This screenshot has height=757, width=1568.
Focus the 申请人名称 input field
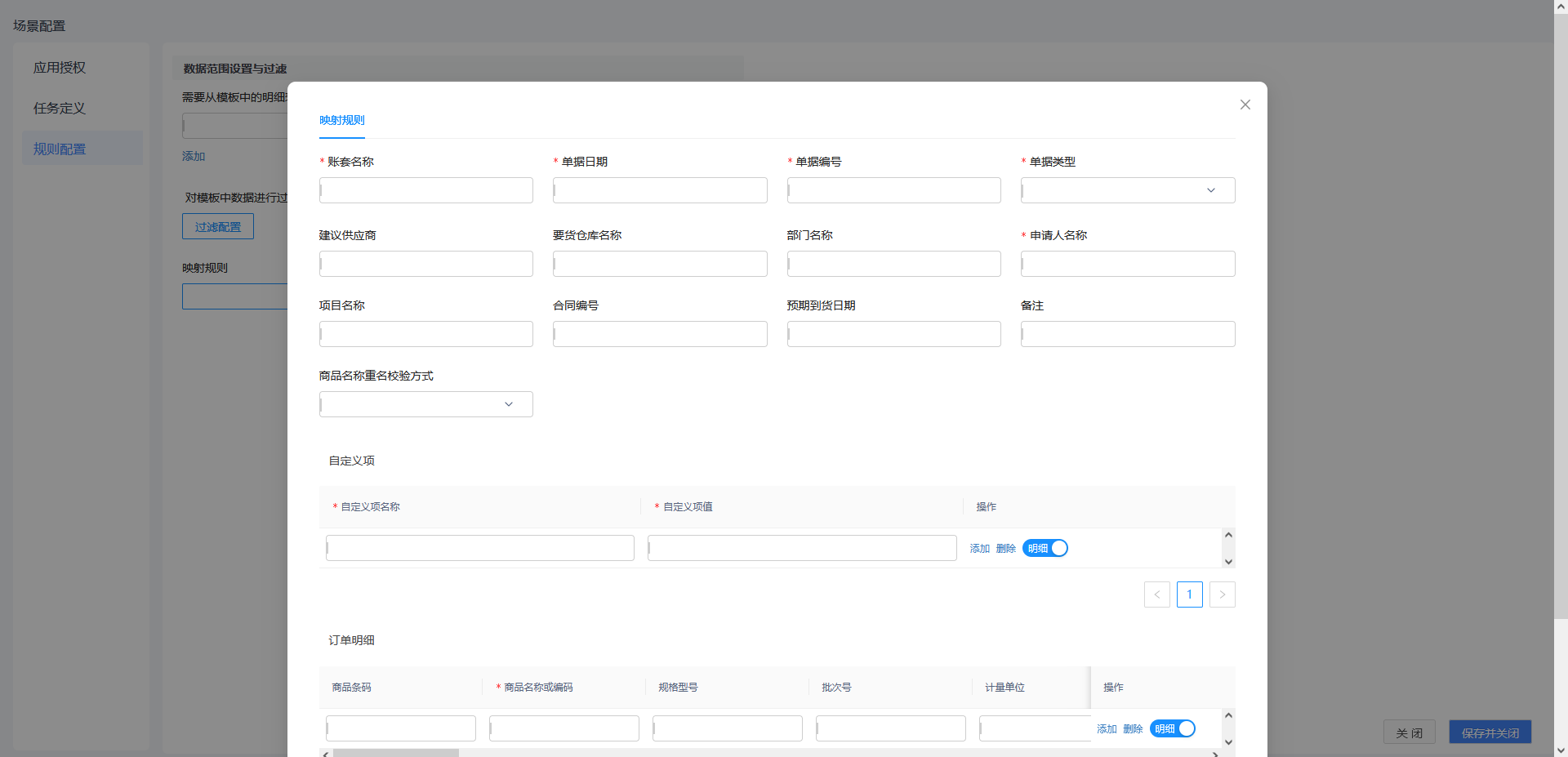[1128, 264]
